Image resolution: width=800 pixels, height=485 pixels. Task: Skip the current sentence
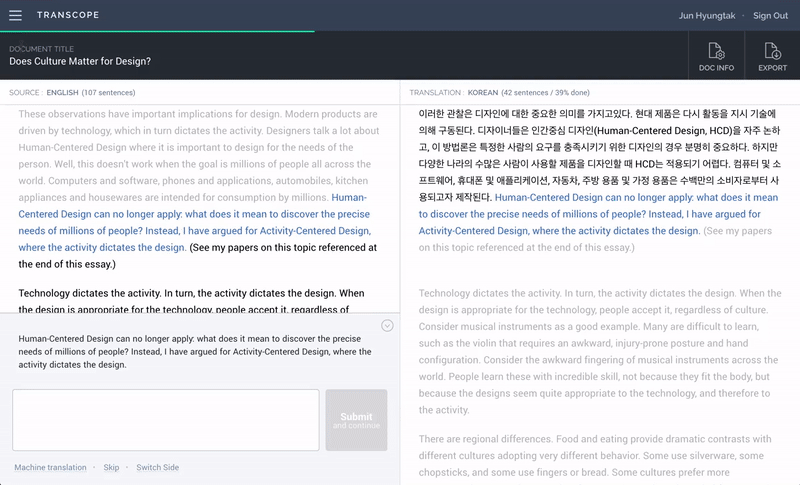tap(111, 468)
